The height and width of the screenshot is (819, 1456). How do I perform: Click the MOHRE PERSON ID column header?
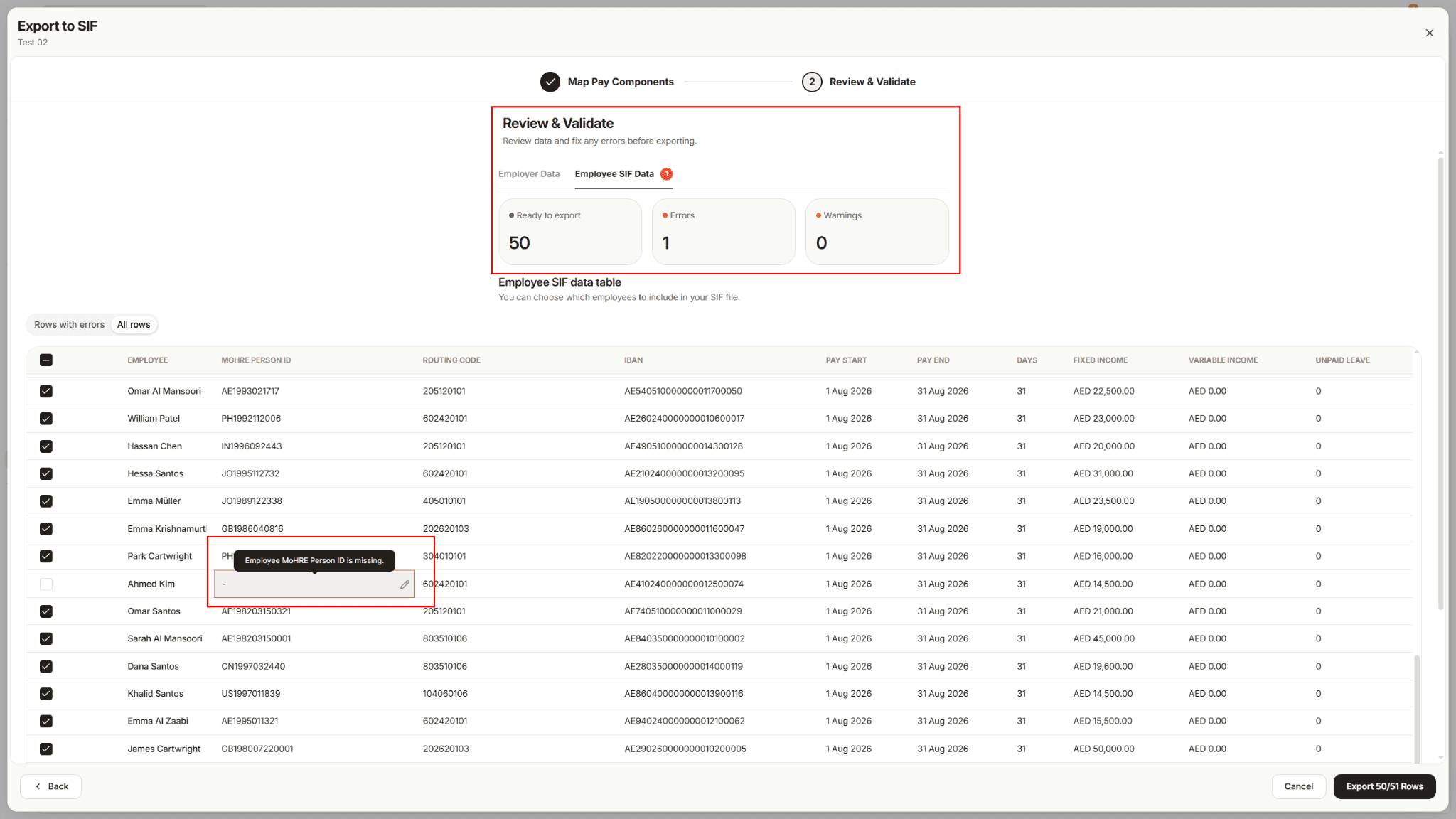[x=256, y=360]
